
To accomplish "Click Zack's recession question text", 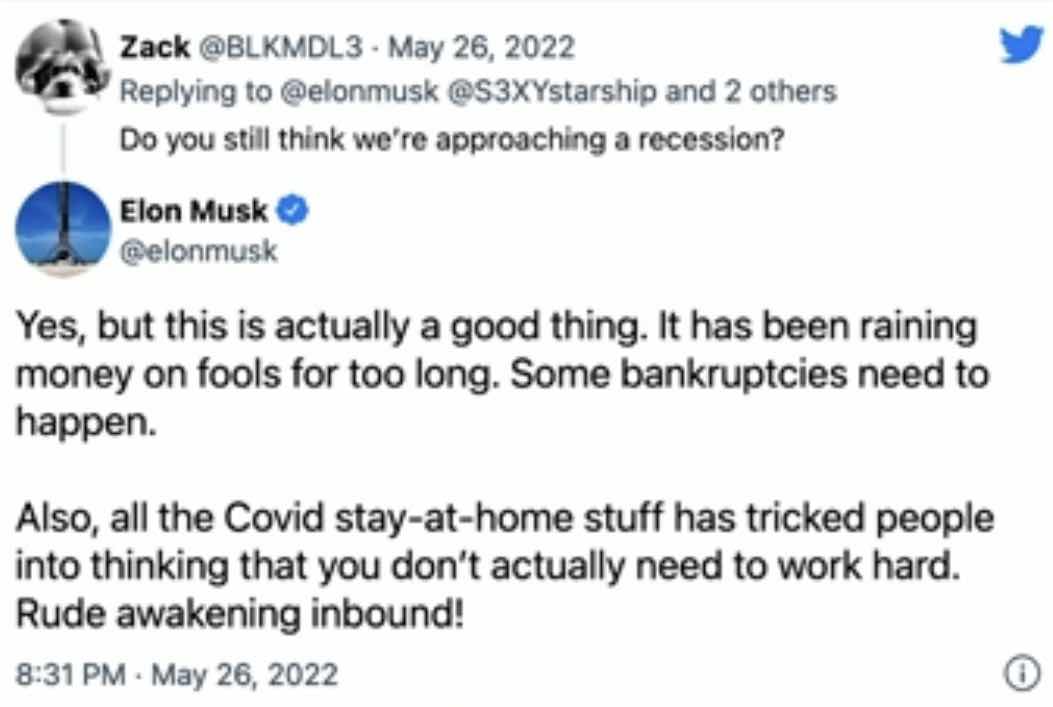I will (x=452, y=139).
